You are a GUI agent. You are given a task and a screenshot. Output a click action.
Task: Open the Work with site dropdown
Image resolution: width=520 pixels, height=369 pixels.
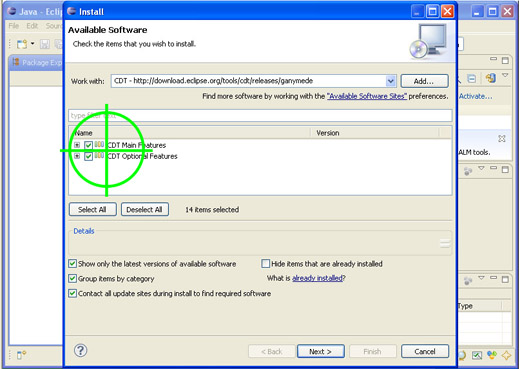(x=390, y=81)
